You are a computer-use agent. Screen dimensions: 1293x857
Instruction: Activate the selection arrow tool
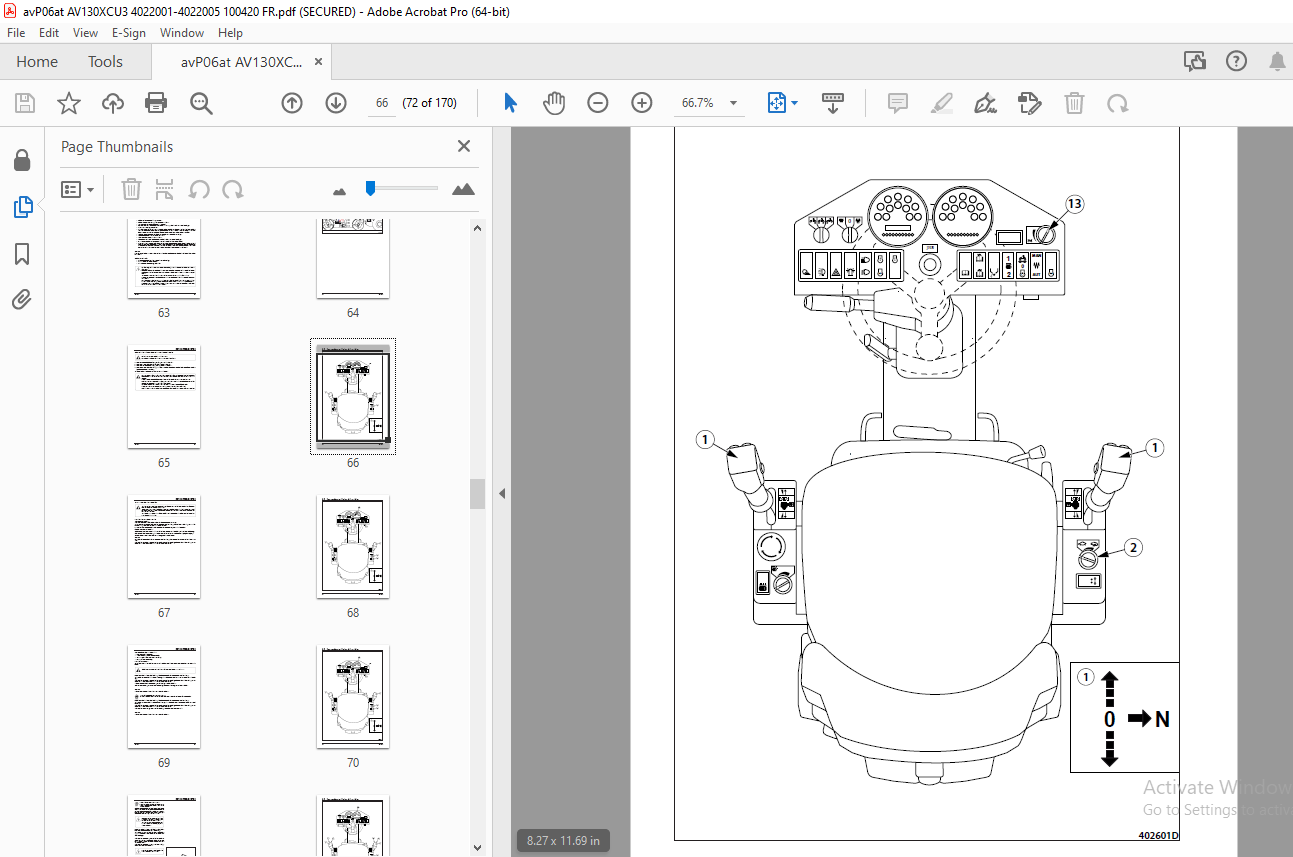coord(511,103)
